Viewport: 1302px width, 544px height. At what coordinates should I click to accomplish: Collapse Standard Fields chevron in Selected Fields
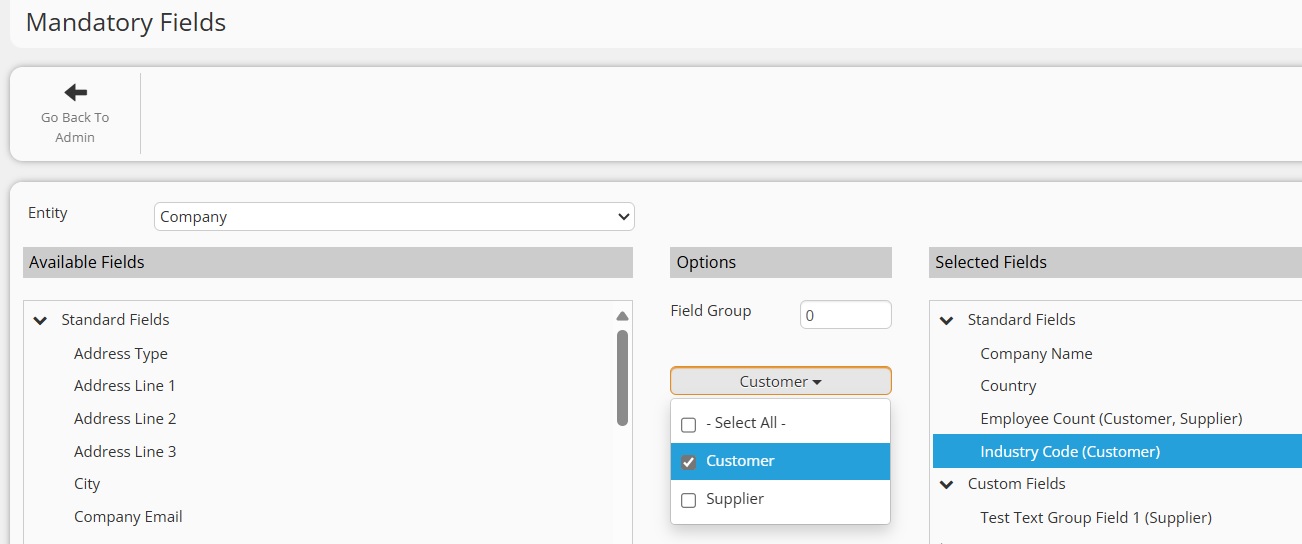pos(946,321)
